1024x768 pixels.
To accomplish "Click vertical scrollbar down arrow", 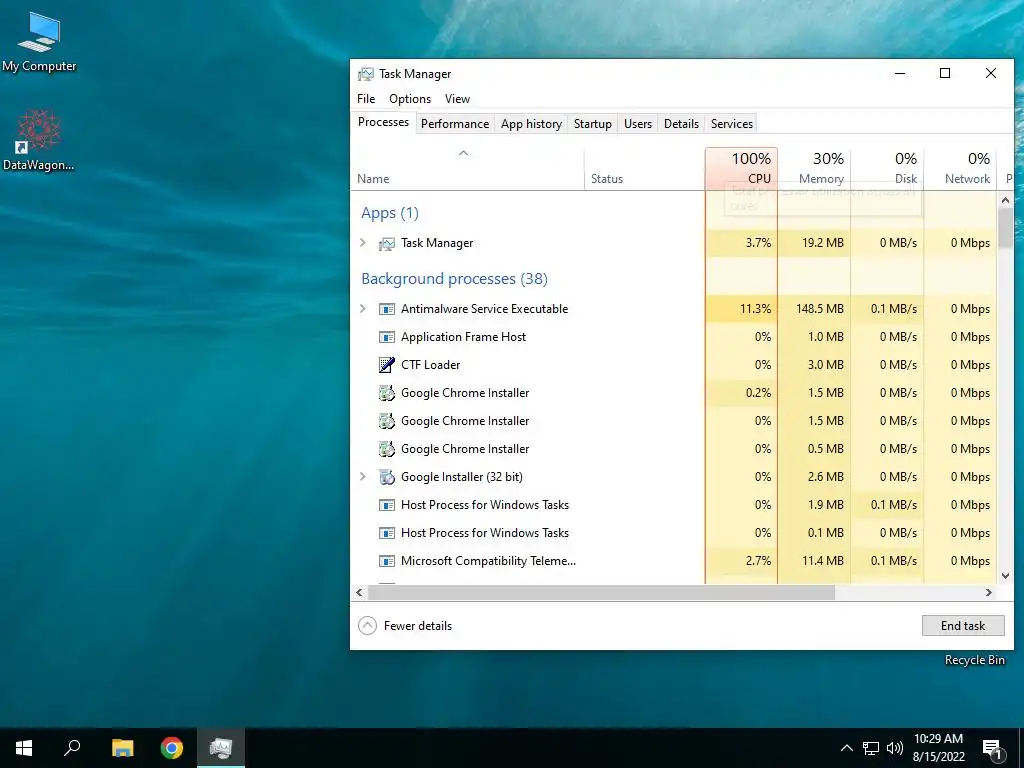I will click(1005, 576).
